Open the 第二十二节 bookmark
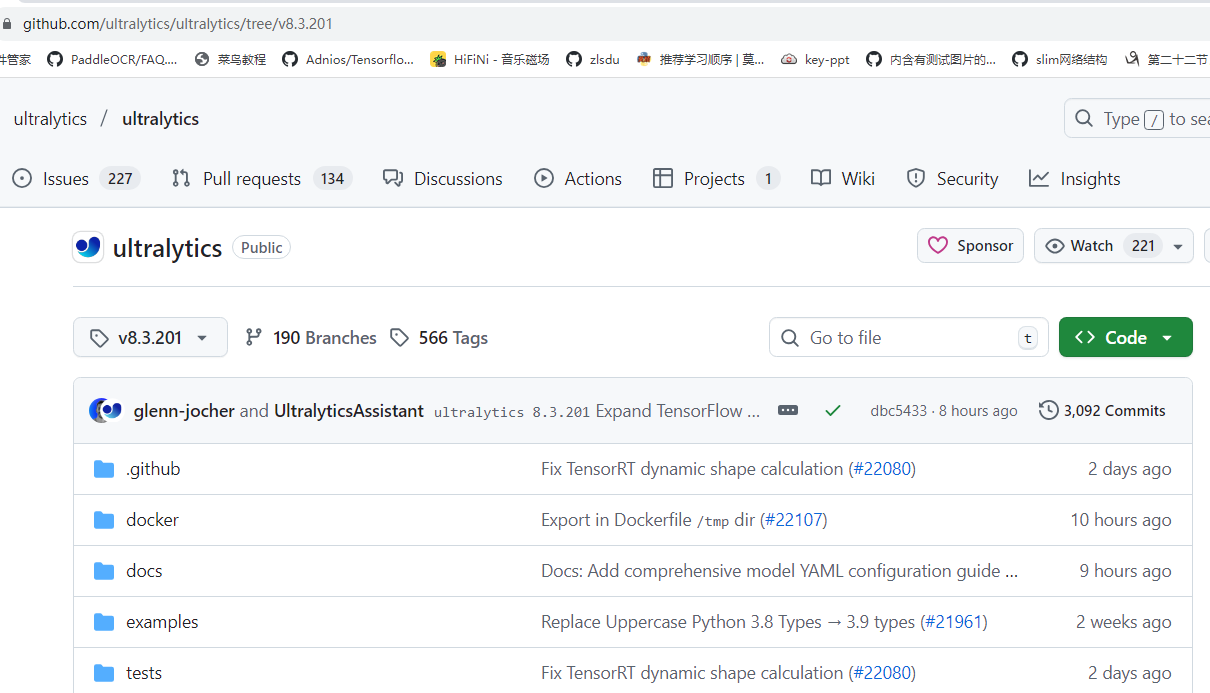Image resolution: width=1210 pixels, height=693 pixels. 1167,59
